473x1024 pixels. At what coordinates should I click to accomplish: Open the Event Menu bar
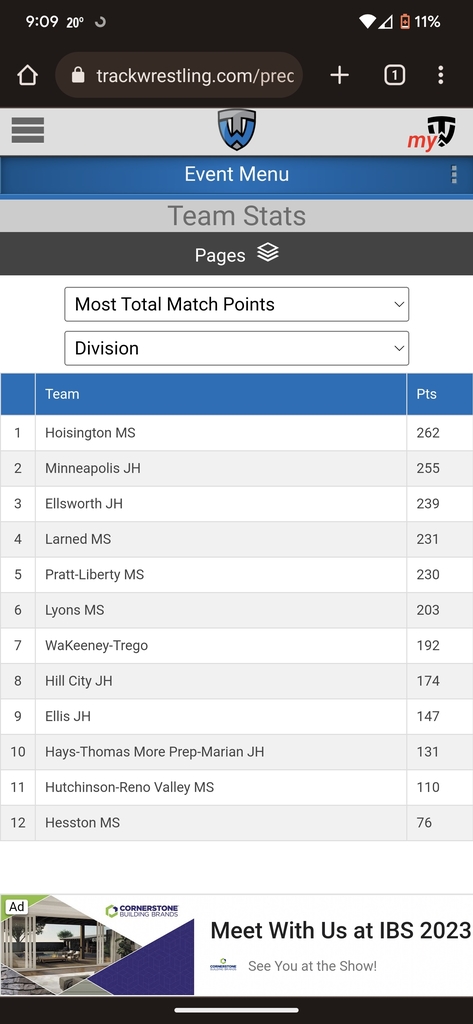pyautogui.click(x=236, y=175)
